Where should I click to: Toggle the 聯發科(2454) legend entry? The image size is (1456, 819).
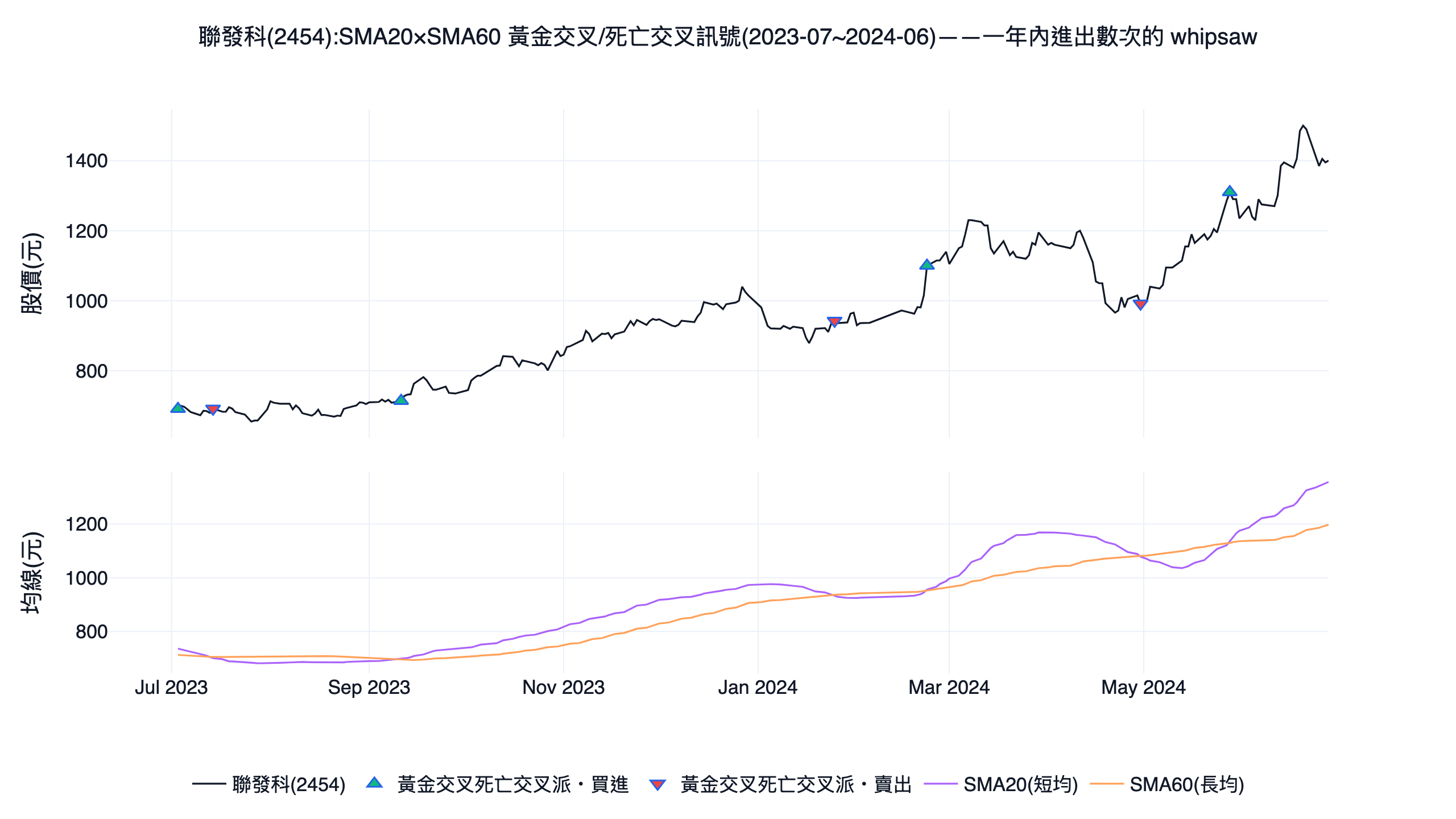click(268, 784)
